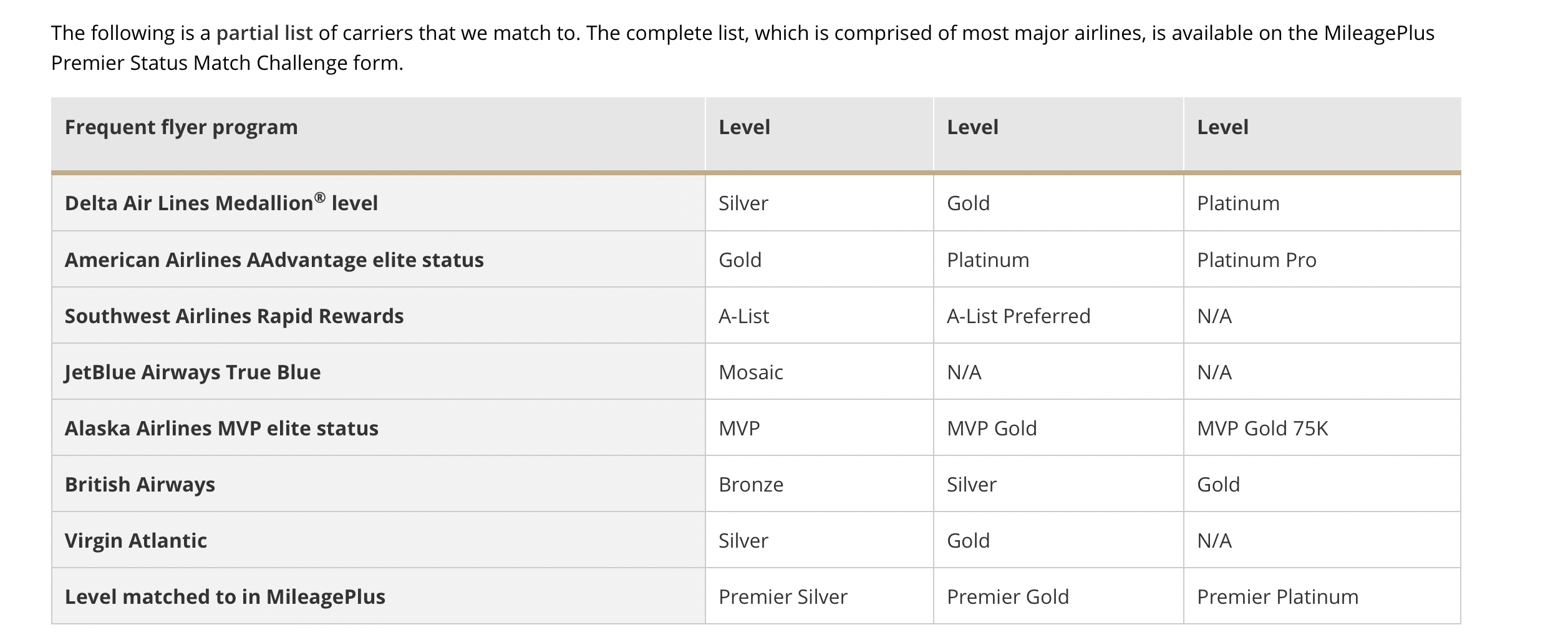This screenshot has height=640, width=1568.
Task: Select the Alaska Airlines MVP elite status label
Action: (221, 429)
